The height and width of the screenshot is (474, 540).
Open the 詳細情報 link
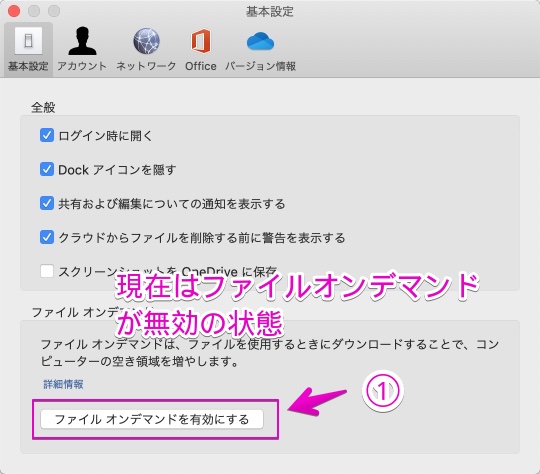point(63,384)
